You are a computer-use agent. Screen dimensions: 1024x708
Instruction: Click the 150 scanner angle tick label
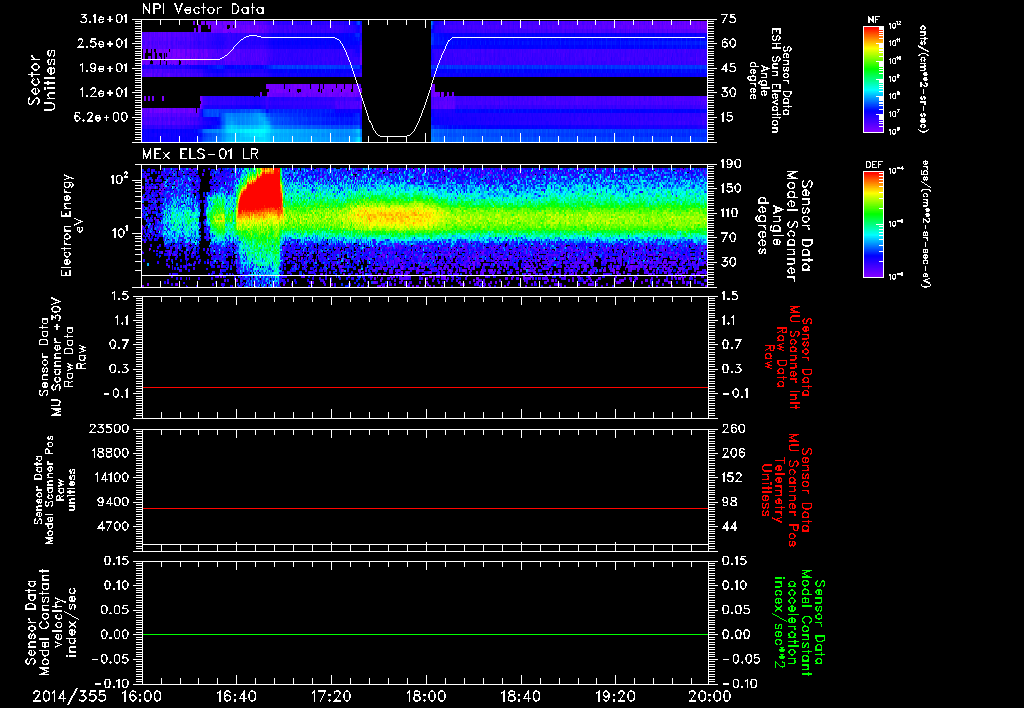(731, 188)
